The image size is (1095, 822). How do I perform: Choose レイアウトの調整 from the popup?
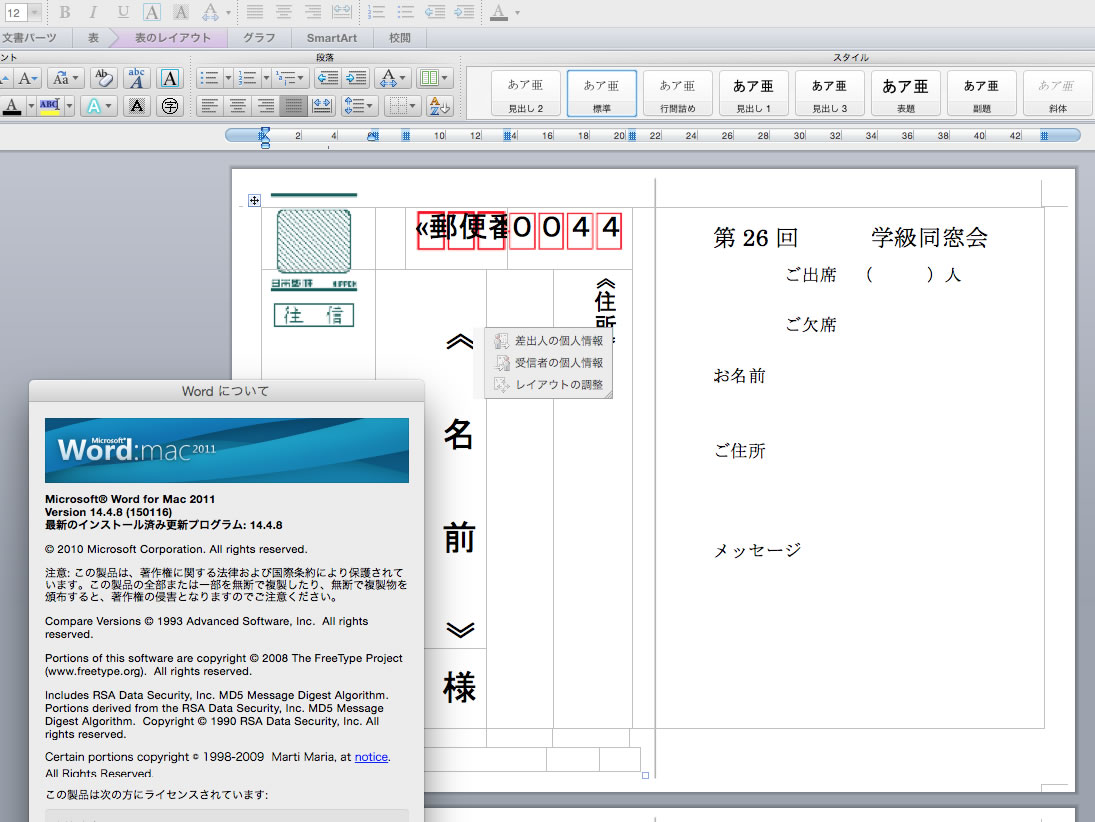549,385
